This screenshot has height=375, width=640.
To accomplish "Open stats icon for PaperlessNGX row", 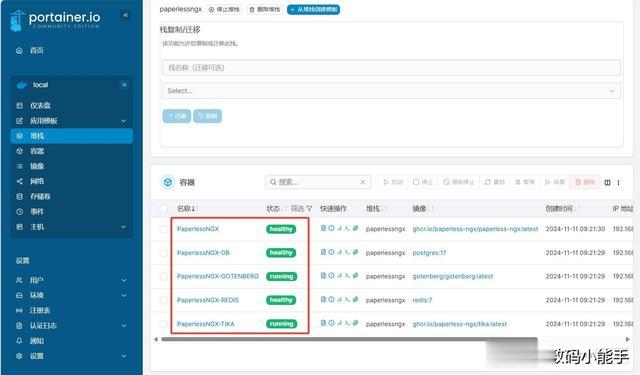I will tap(339, 228).
